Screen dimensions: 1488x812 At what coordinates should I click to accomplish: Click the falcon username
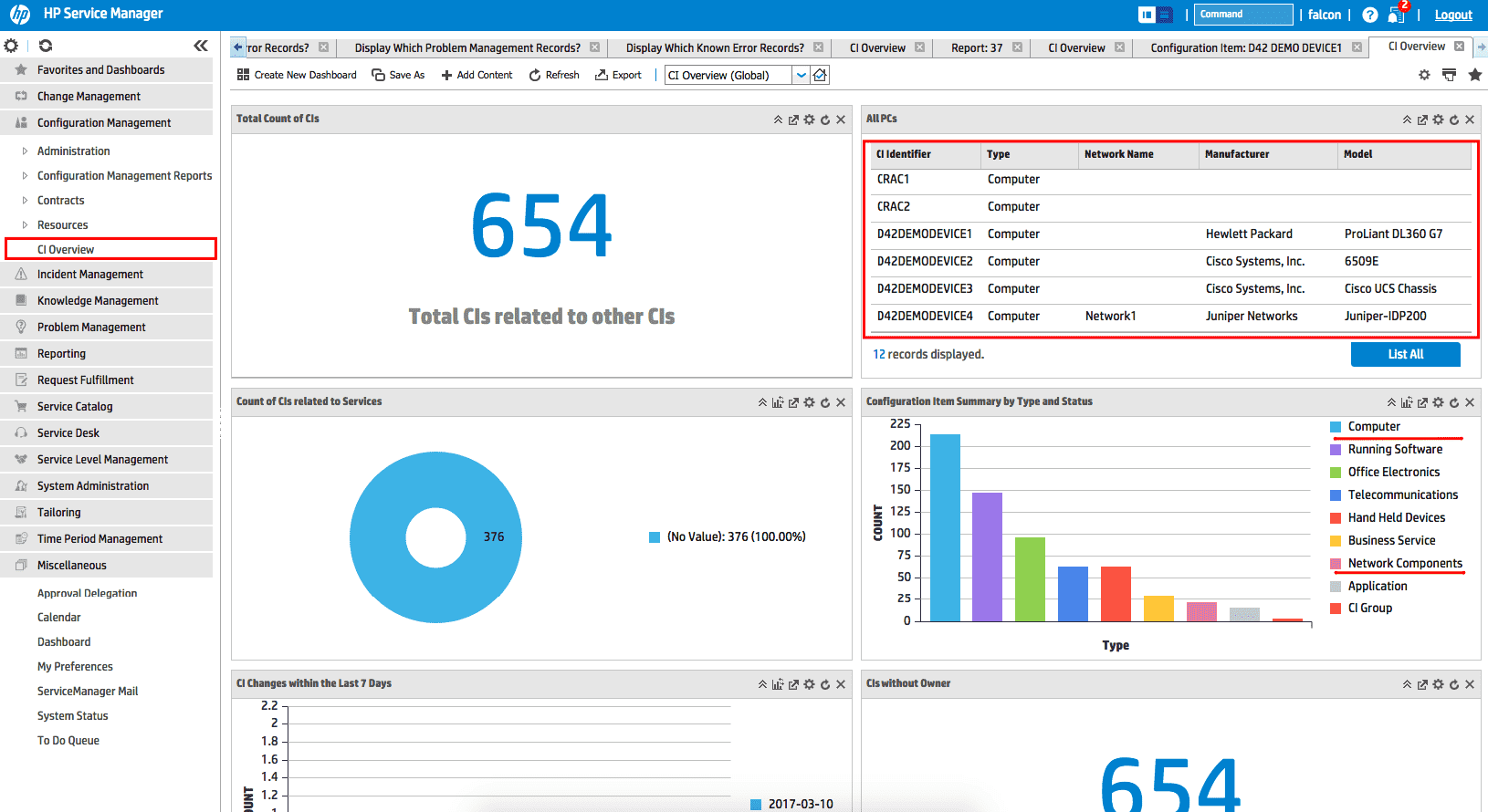(1325, 15)
